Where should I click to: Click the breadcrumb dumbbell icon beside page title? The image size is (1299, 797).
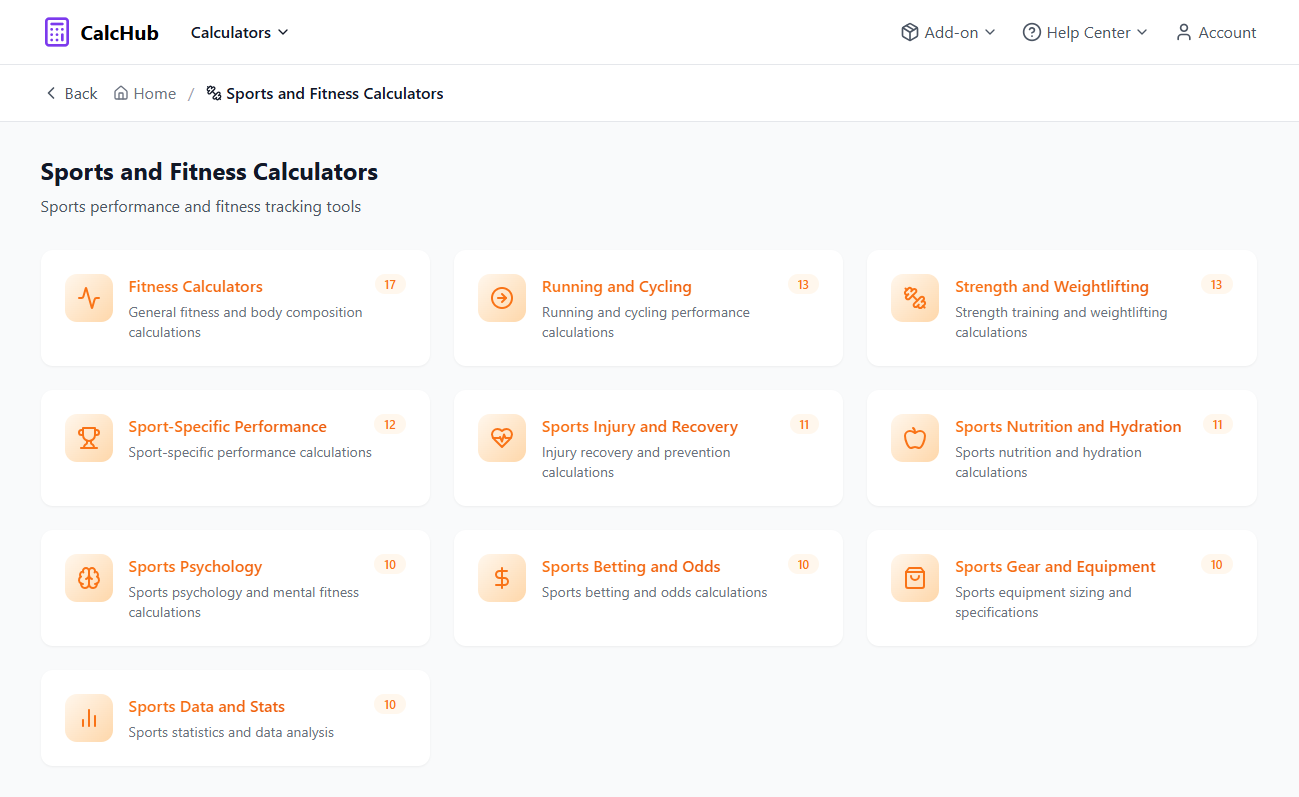click(213, 93)
